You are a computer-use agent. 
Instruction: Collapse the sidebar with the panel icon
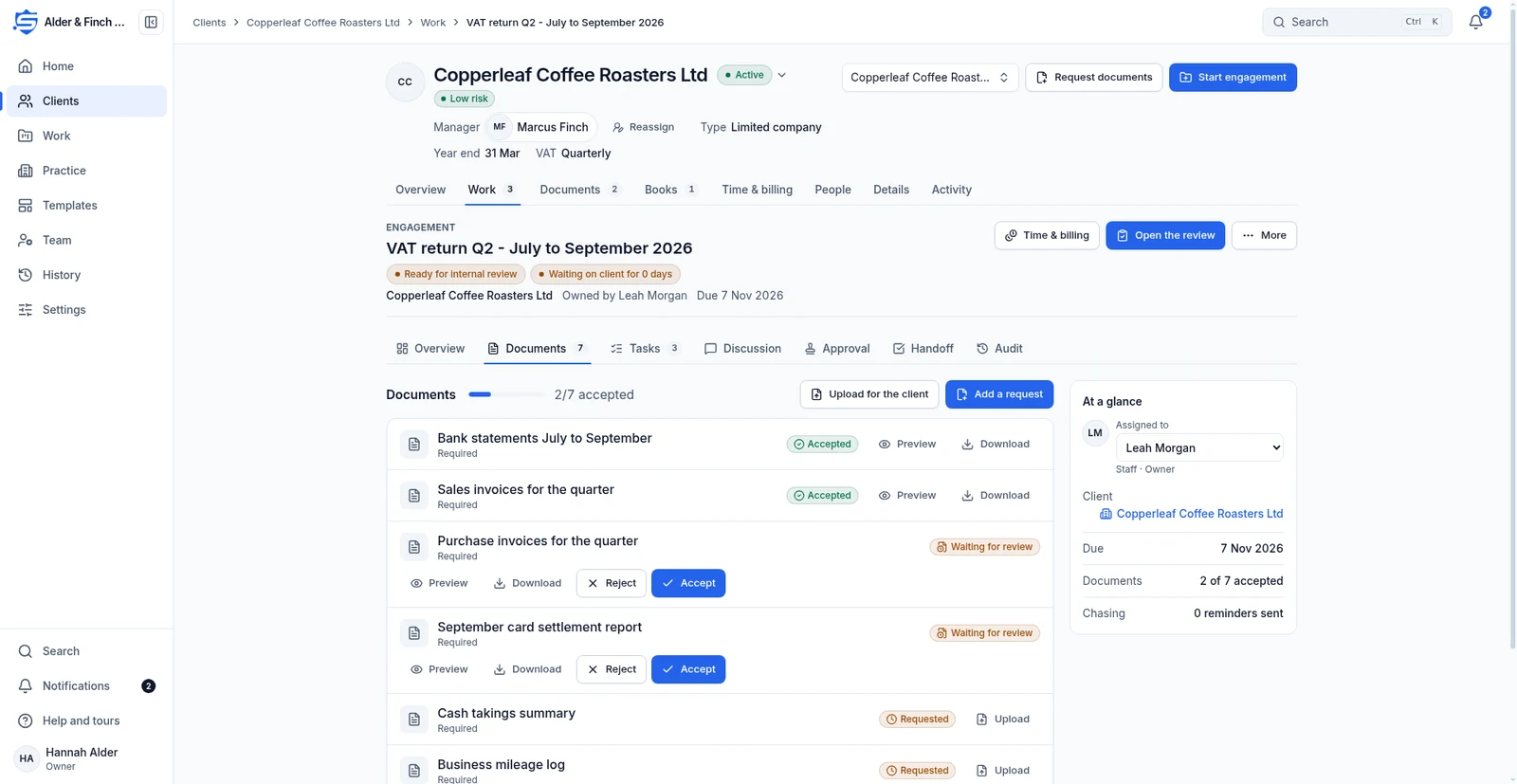pyautogui.click(x=151, y=22)
